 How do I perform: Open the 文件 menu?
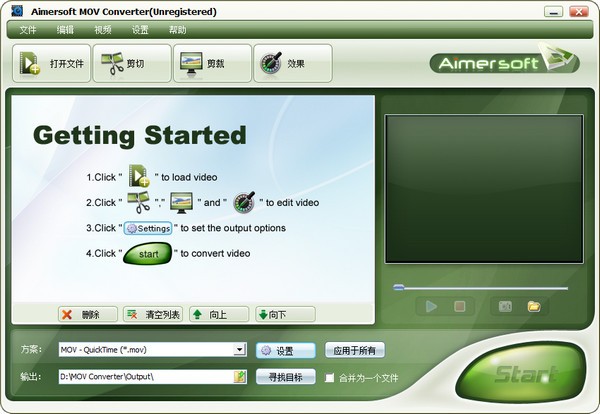[x=28, y=30]
